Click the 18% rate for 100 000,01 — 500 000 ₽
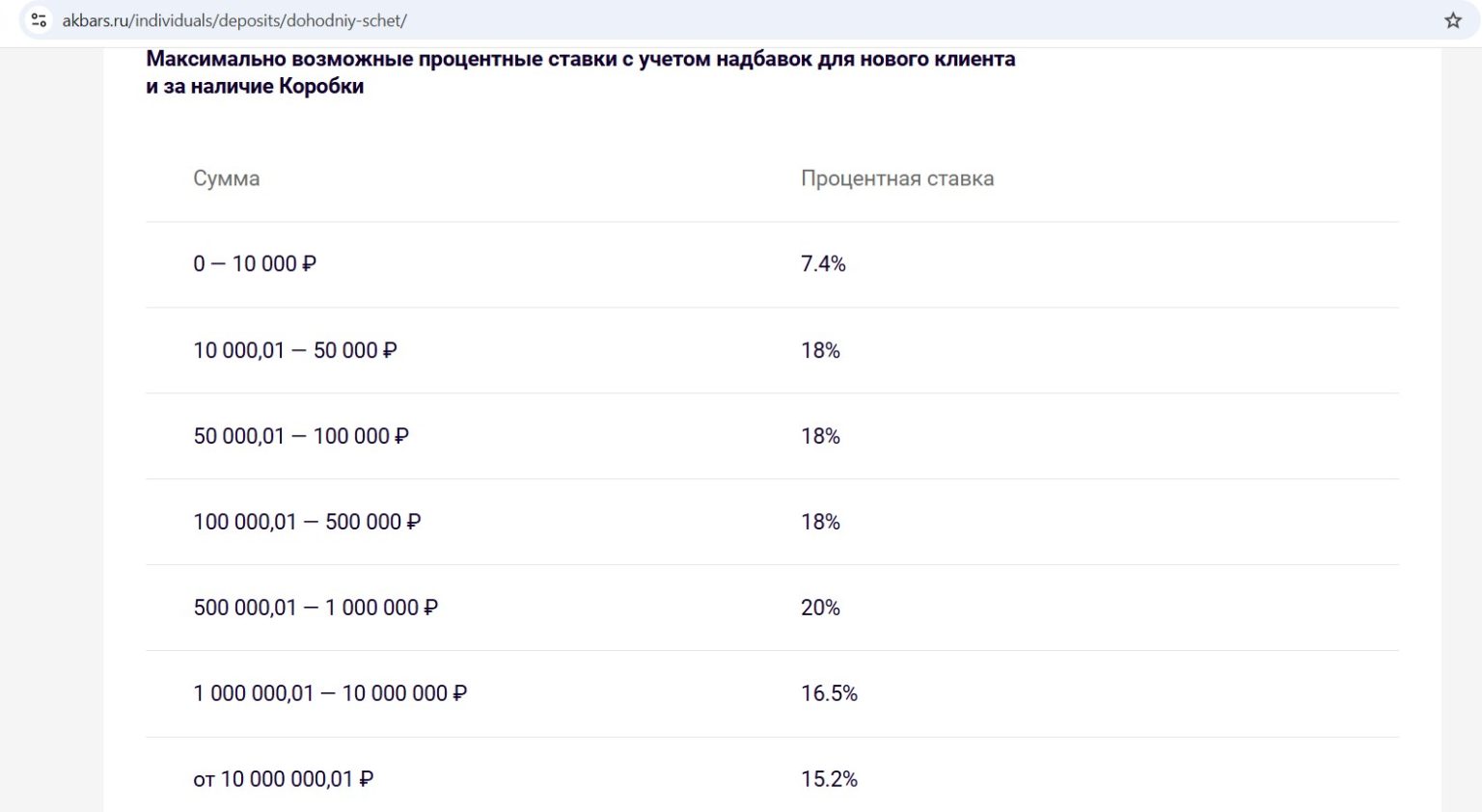 (820, 522)
